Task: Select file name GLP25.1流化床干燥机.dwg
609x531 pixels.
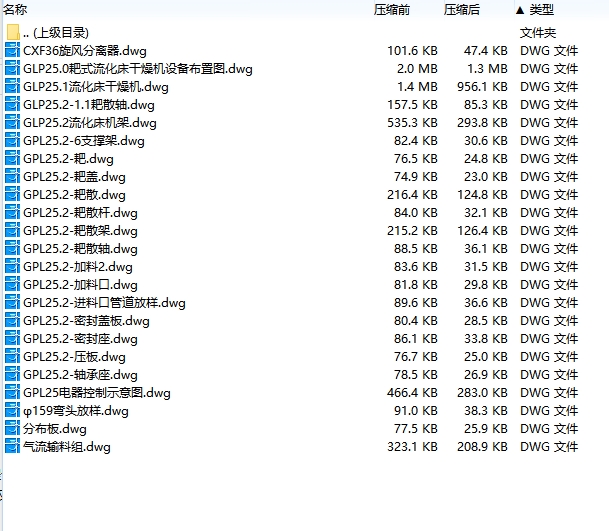Action: click(96, 87)
